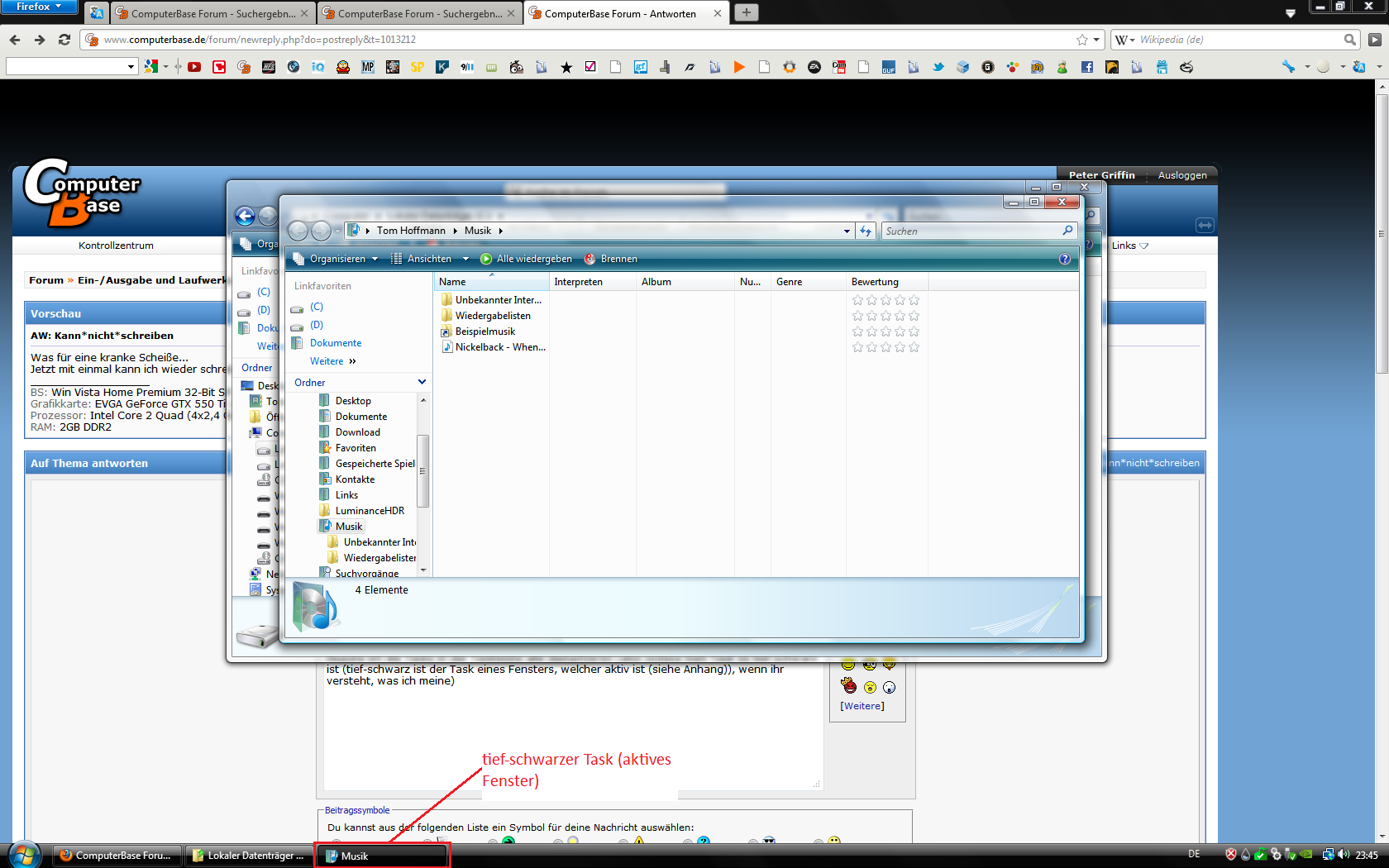This screenshot has height=868, width=1389.
Task: Select Gespeicherte Spiele in folder tree
Action: click(x=375, y=464)
